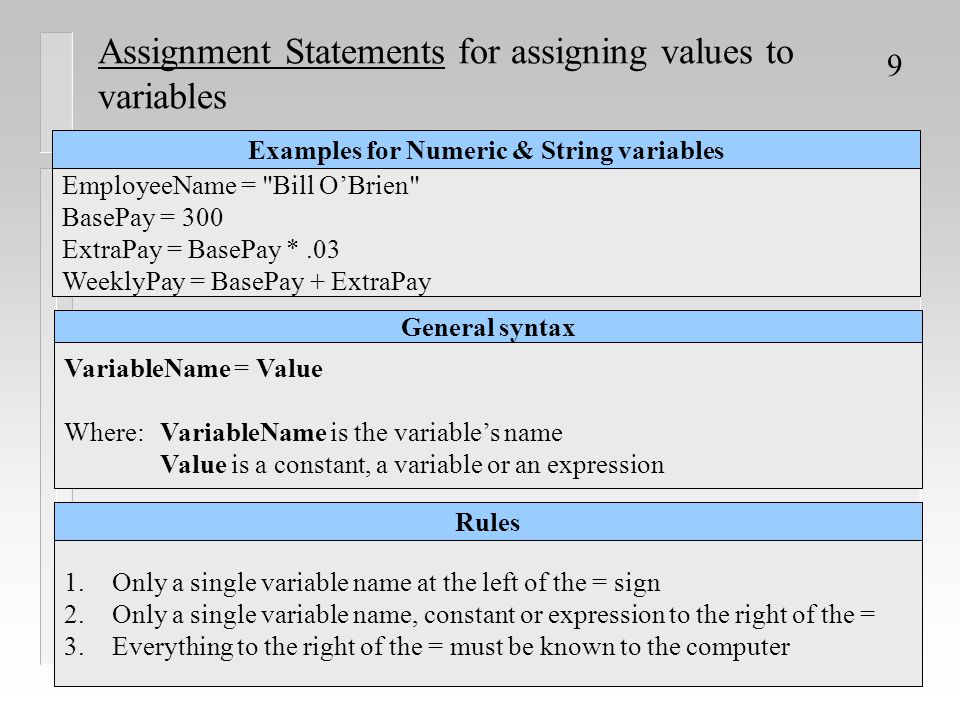Click the BasePay = 300 statement
960x720 pixels.
click(x=142, y=217)
